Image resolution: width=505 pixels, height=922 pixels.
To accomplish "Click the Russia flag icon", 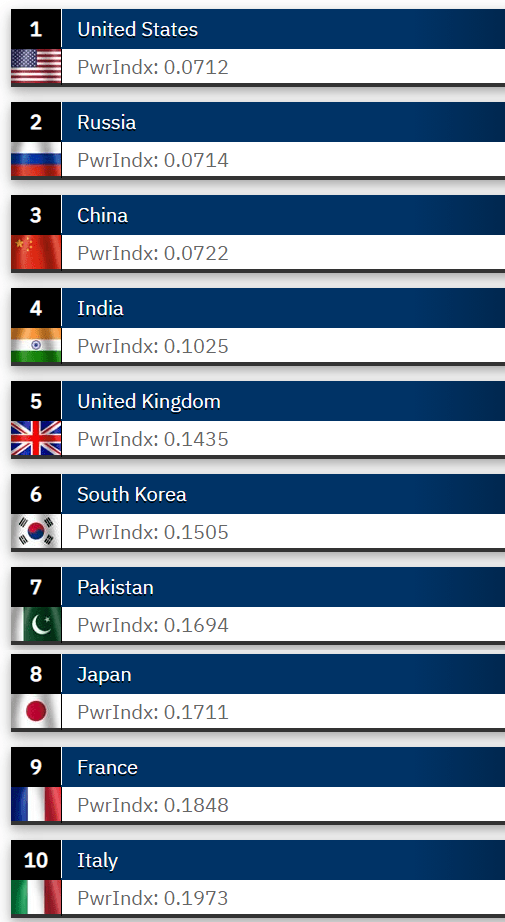I will pyautogui.click(x=36, y=159).
